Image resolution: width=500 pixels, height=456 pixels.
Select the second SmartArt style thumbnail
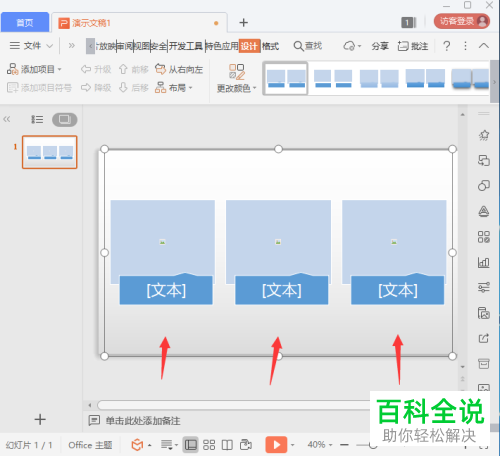tap(333, 79)
